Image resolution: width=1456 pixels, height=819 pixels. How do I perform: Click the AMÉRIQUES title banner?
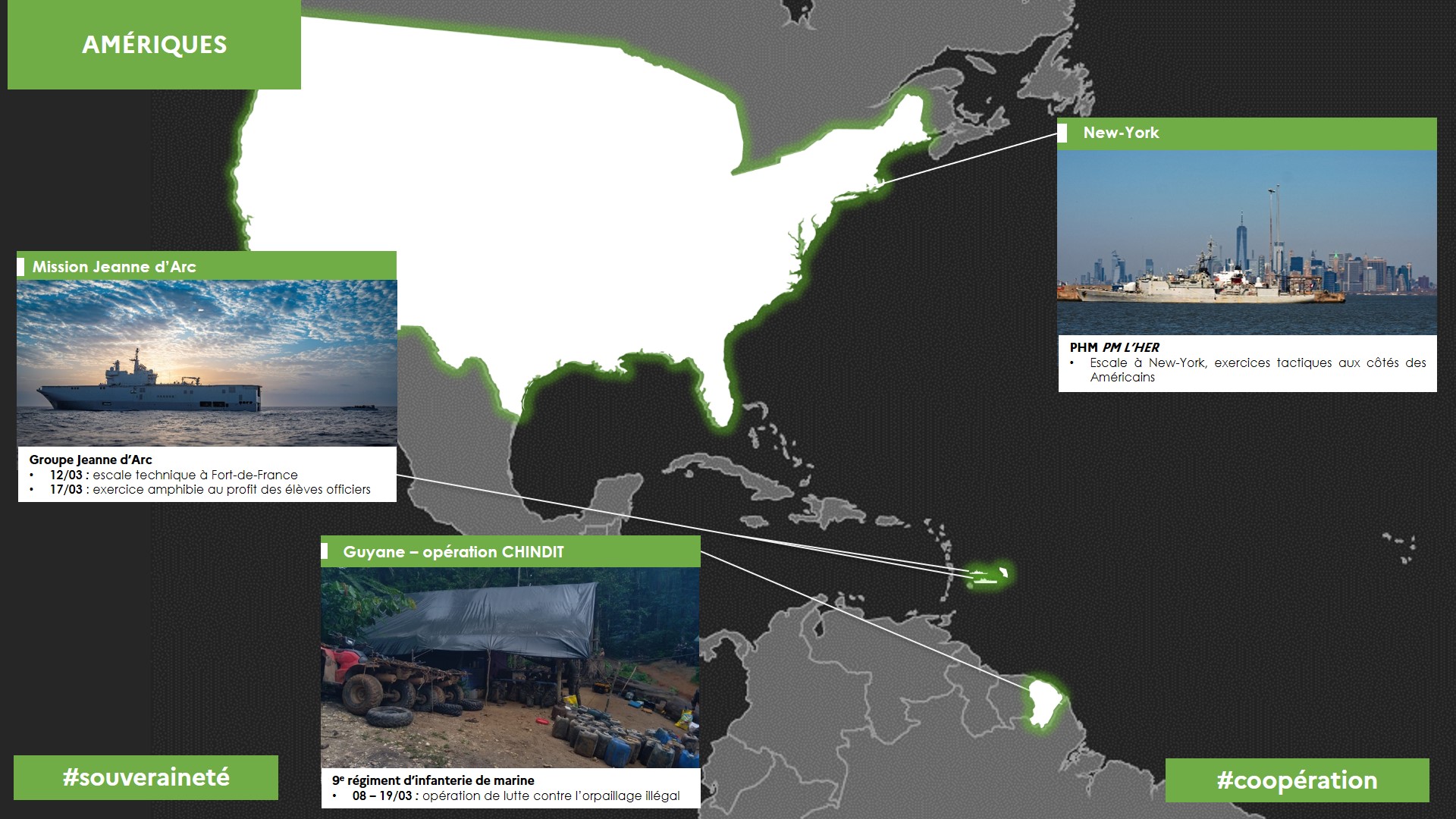tap(154, 45)
